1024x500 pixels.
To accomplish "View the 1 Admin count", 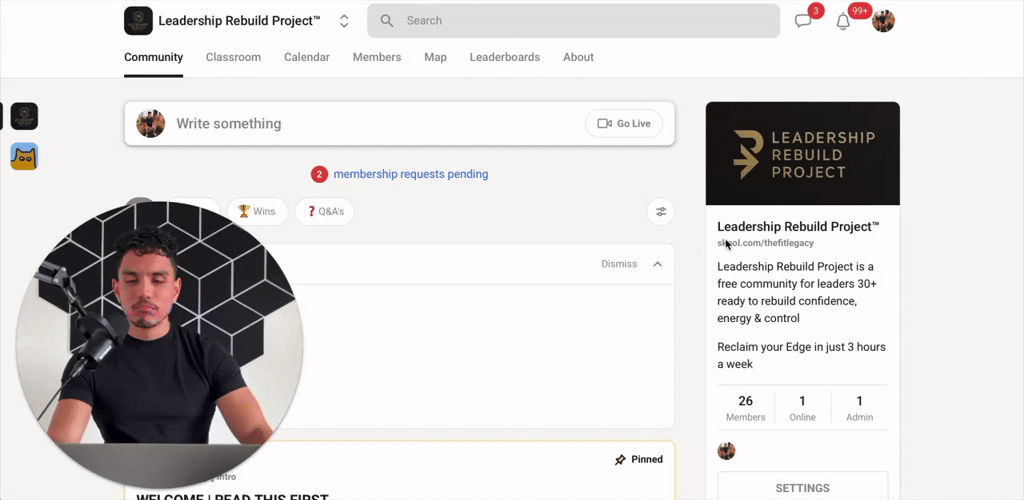I will (859, 409).
